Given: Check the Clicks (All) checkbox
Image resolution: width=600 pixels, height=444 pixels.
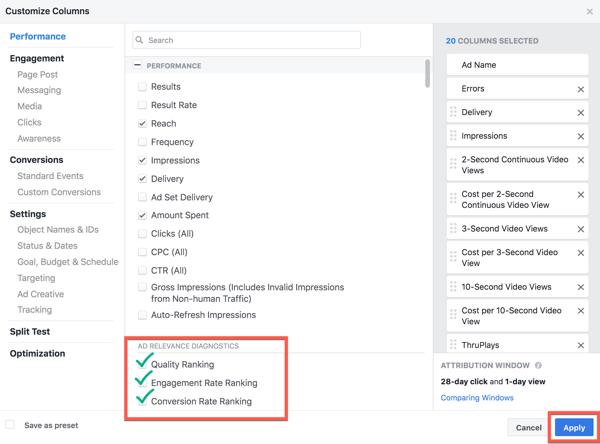Looking at the screenshot, I should tap(142, 233).
